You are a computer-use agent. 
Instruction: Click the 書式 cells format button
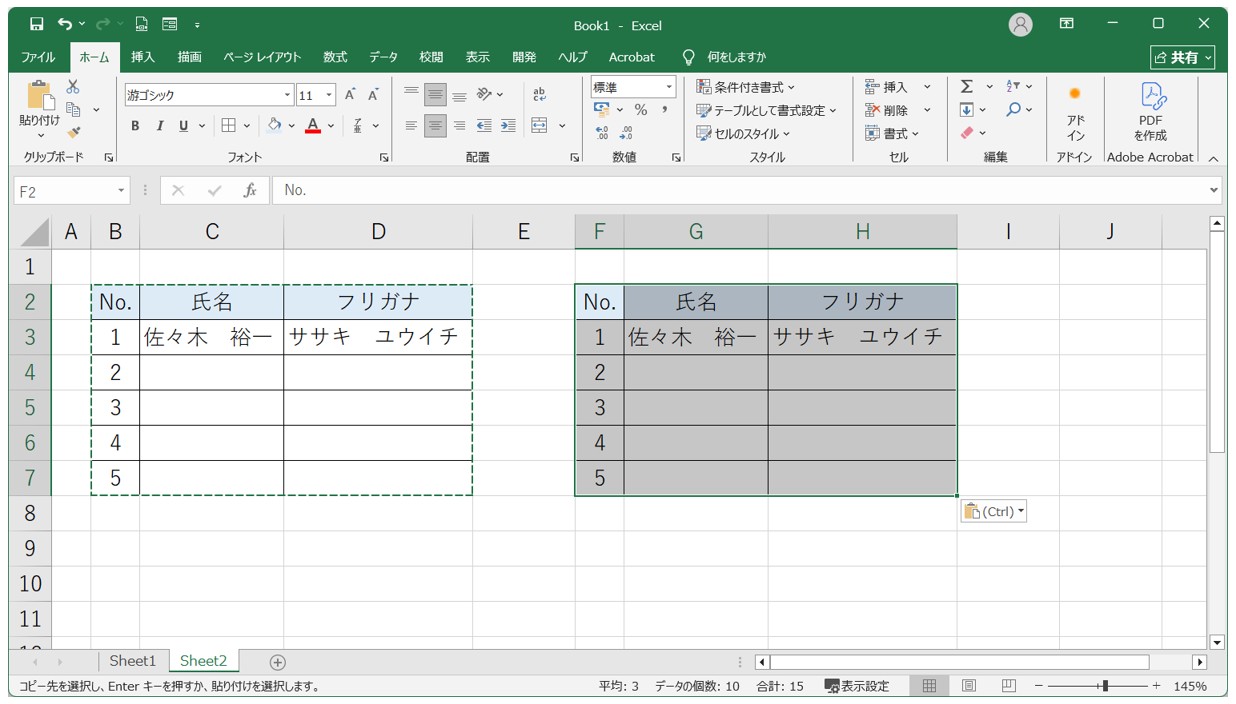(892, 133)
